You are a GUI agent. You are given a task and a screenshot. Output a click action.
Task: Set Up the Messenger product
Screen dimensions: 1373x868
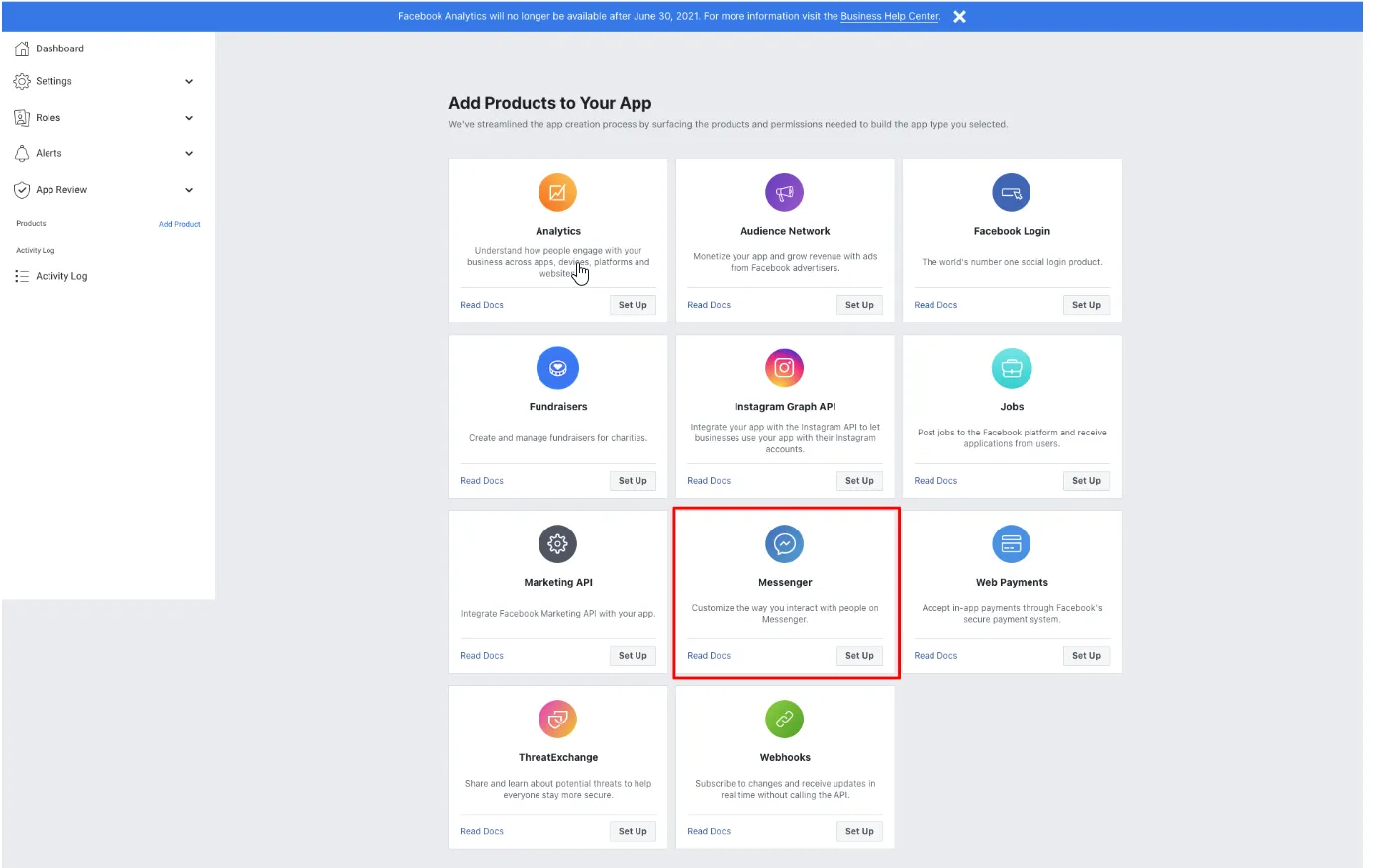pyautogui.click(x=859, y=656)
